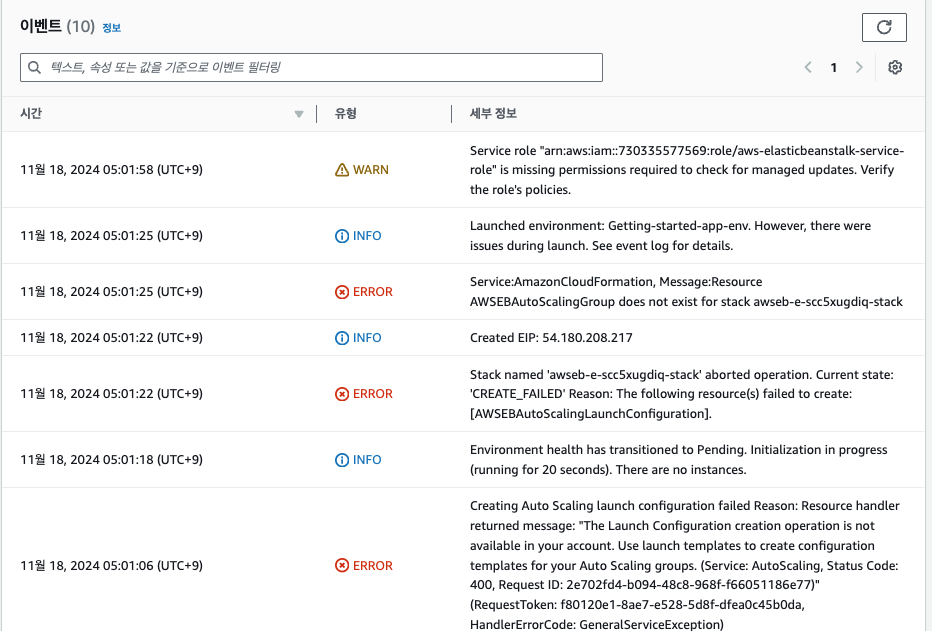
Task: Focus the event filter search field
Action: pyautogui.click(x=311, y=67)
